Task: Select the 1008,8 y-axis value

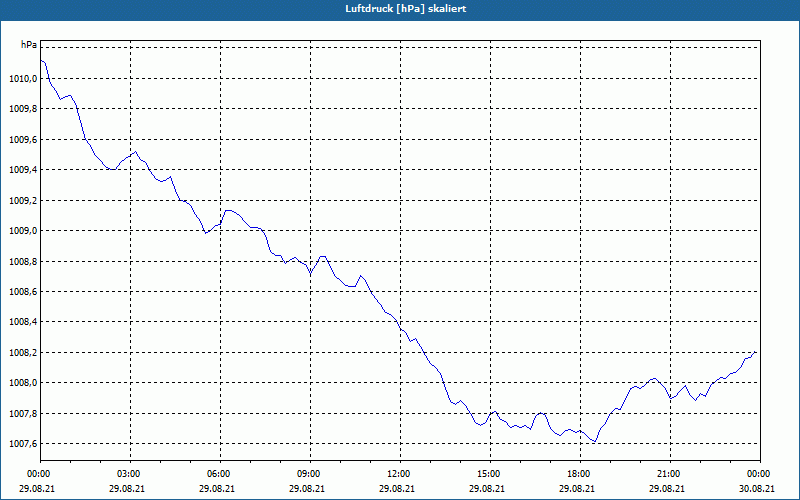Action: click(23, 261)
